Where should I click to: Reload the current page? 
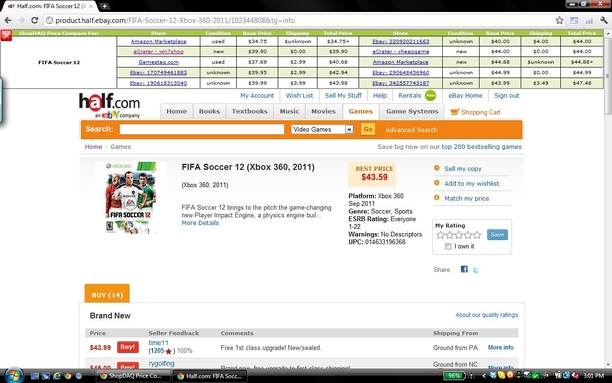coord(34,20)
